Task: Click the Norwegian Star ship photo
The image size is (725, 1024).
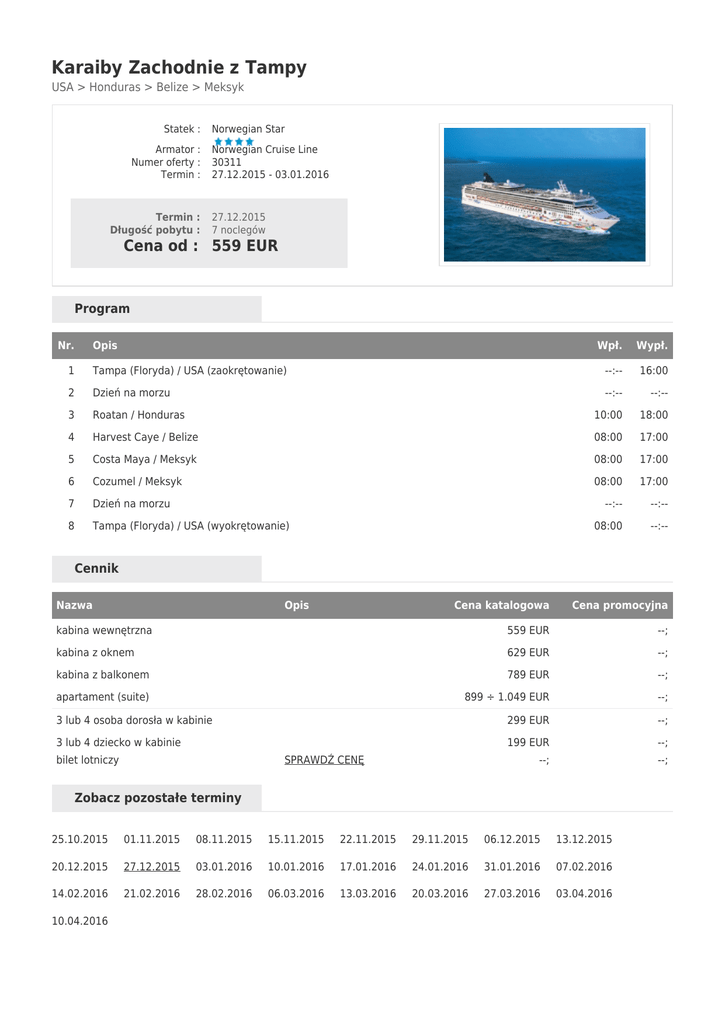Action: coord(544,194)
